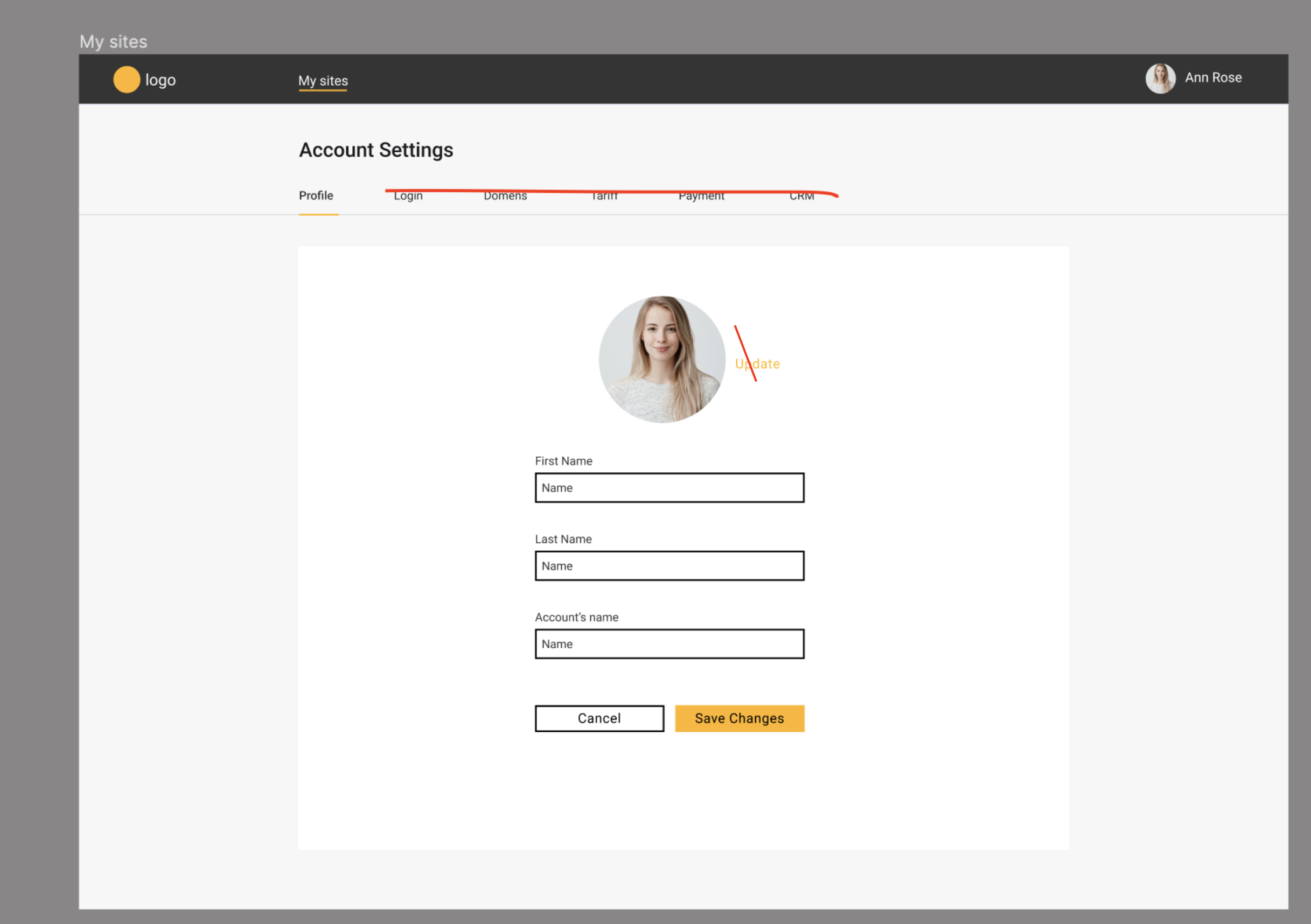Viewport: 1311px width, 924px height.
Task: Switch to the CRM tab
Action: [x=801, y=195]
